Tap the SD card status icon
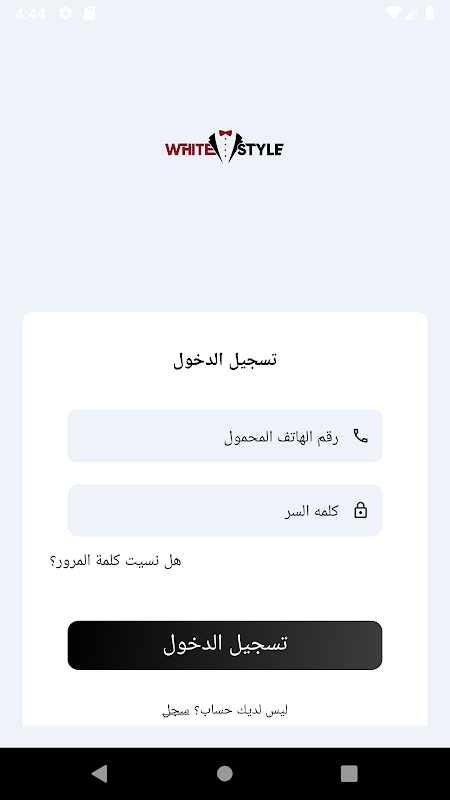 pyautogui.click(x=90, y=13)
